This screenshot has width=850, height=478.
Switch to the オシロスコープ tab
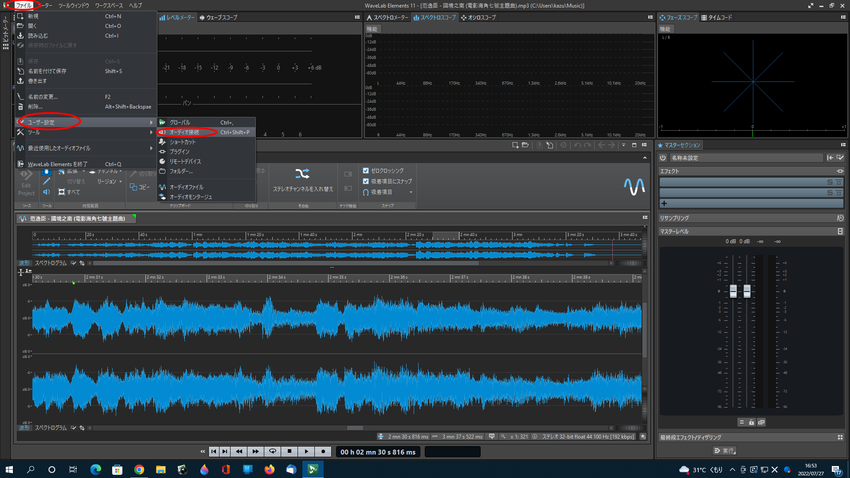click(x=478, y=17)
